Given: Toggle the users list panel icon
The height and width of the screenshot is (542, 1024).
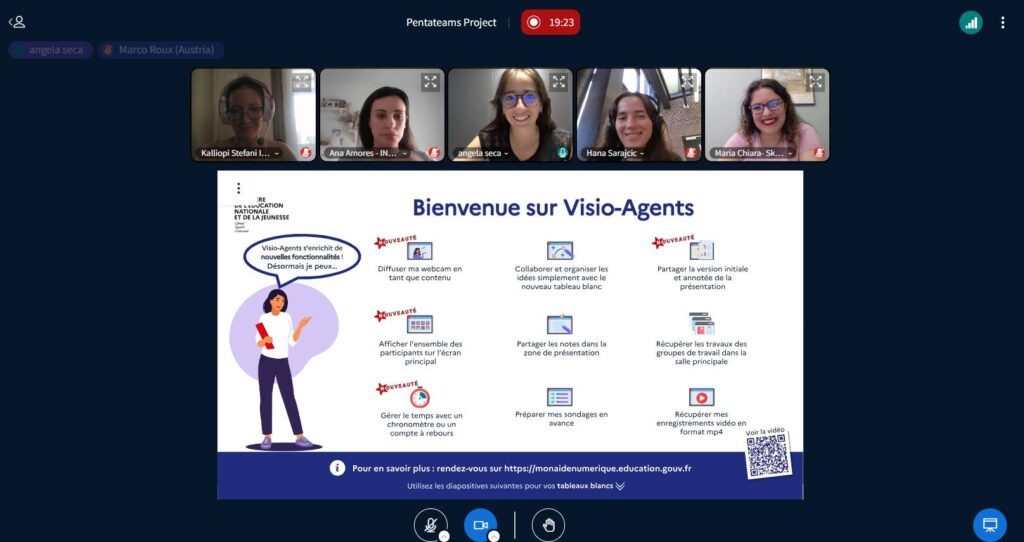Looking at the screenshot, I should pyautogui.click(x=17, y=22).
